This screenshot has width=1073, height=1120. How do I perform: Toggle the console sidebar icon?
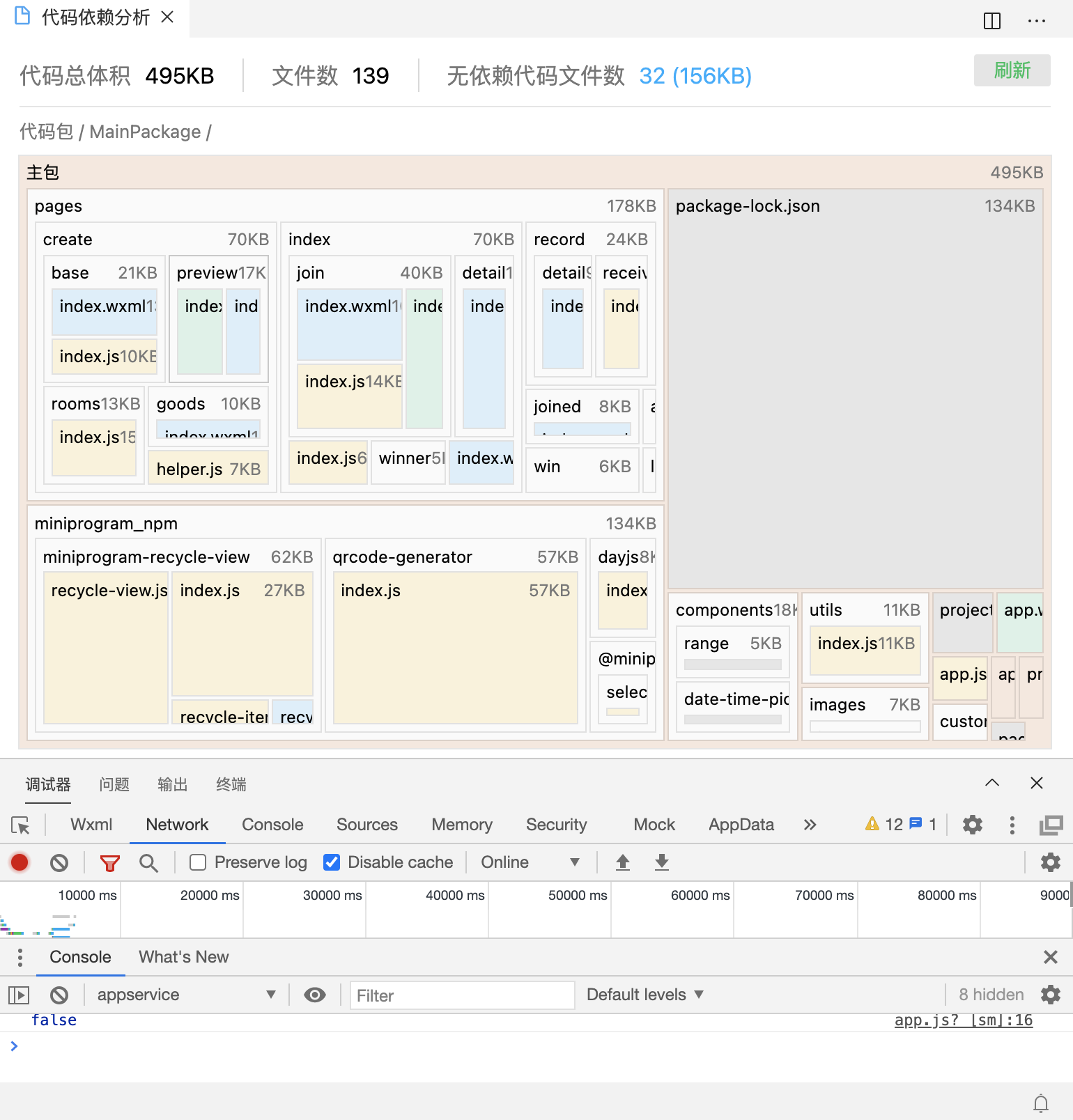point(19,995)
